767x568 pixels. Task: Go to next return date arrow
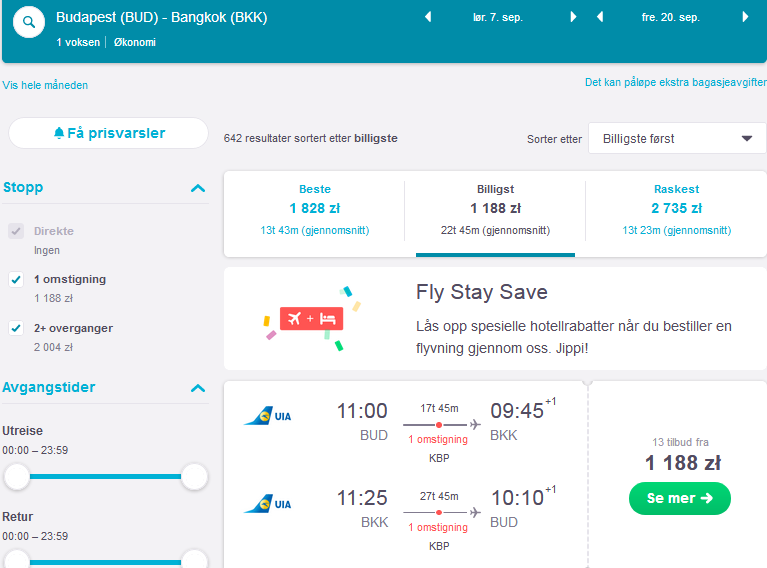745,17
